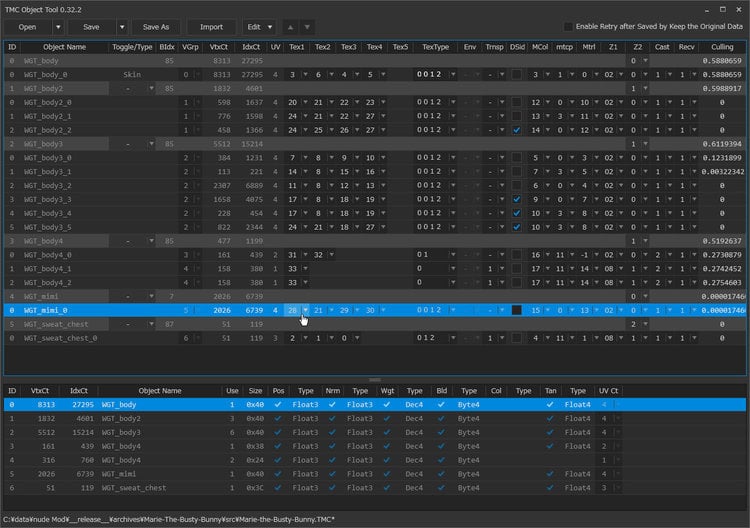This screenshot has height=528, width=750.
Task: Open the MCol dropdown for WGT_body3_2
Action: (548, 186)
